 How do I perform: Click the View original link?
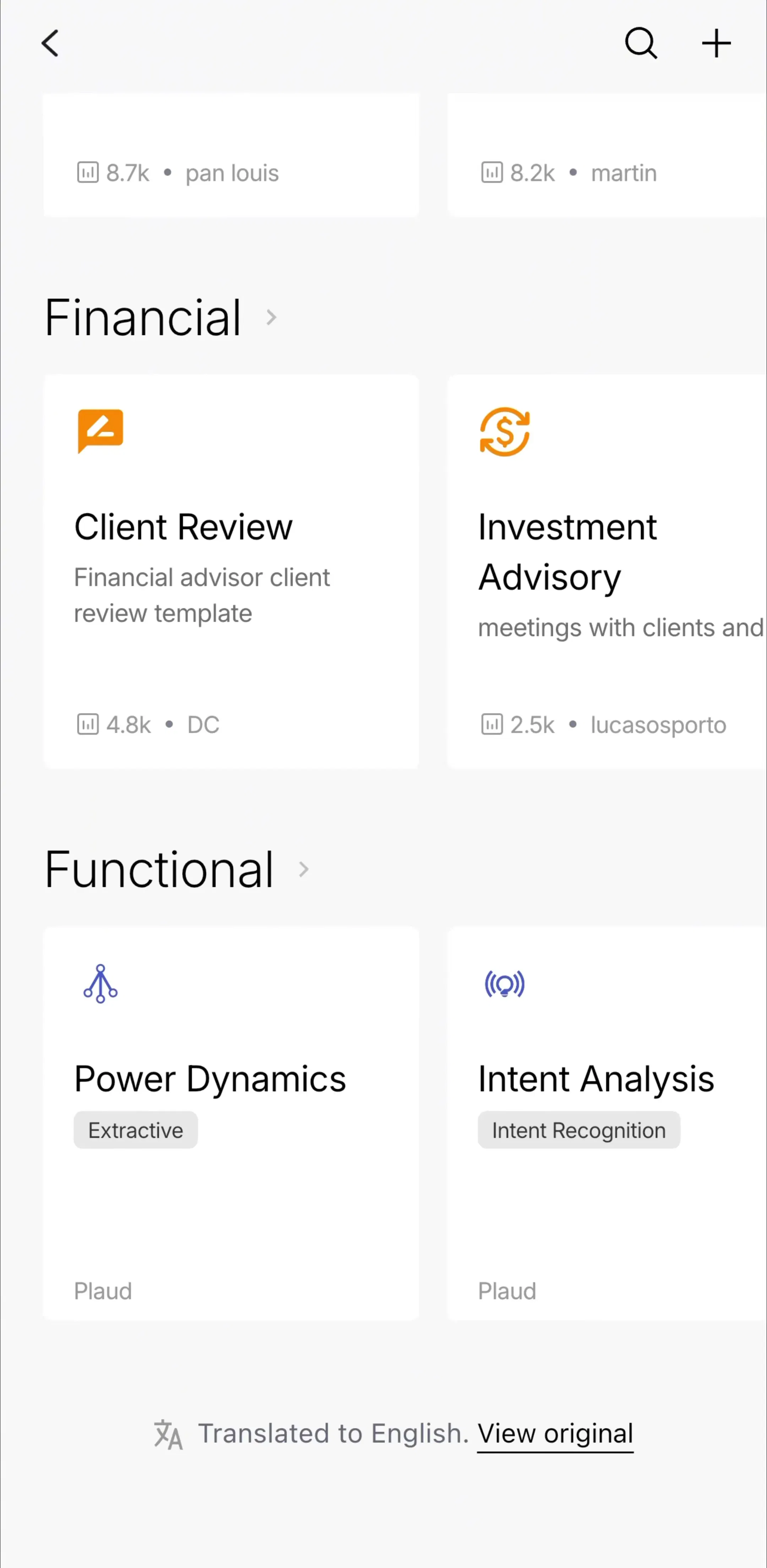click(x=555, y=1434)
